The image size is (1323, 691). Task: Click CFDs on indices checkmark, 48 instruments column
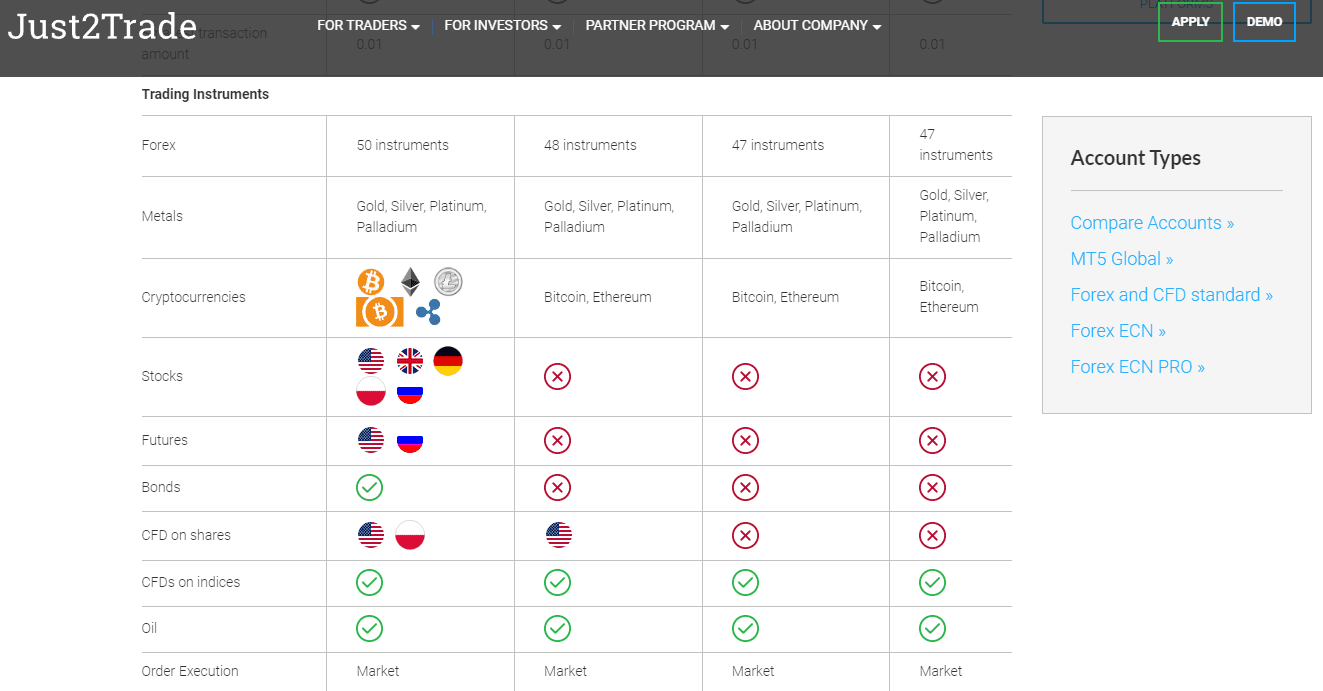(x=558, y=582)
